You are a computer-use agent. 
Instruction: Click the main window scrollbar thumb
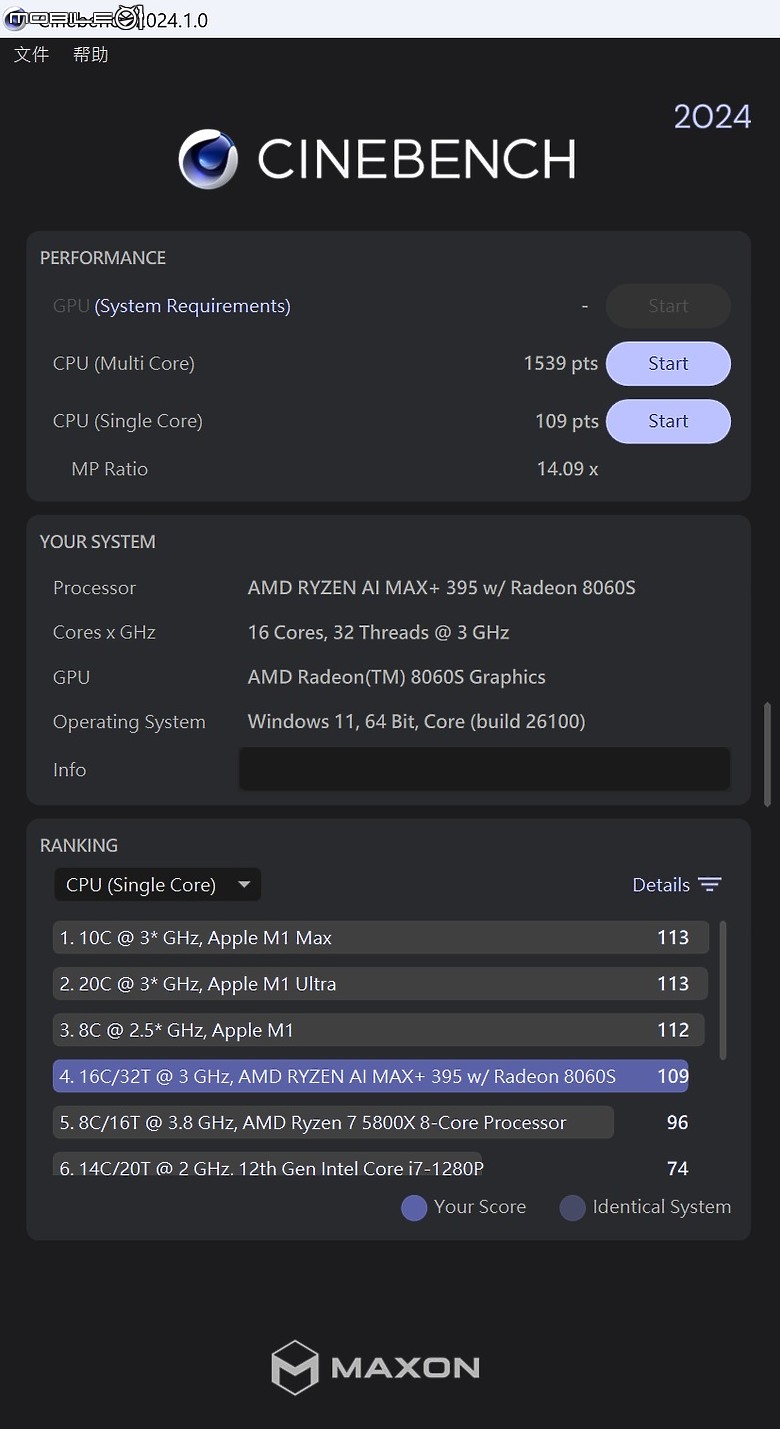click(x=768, y=754)
